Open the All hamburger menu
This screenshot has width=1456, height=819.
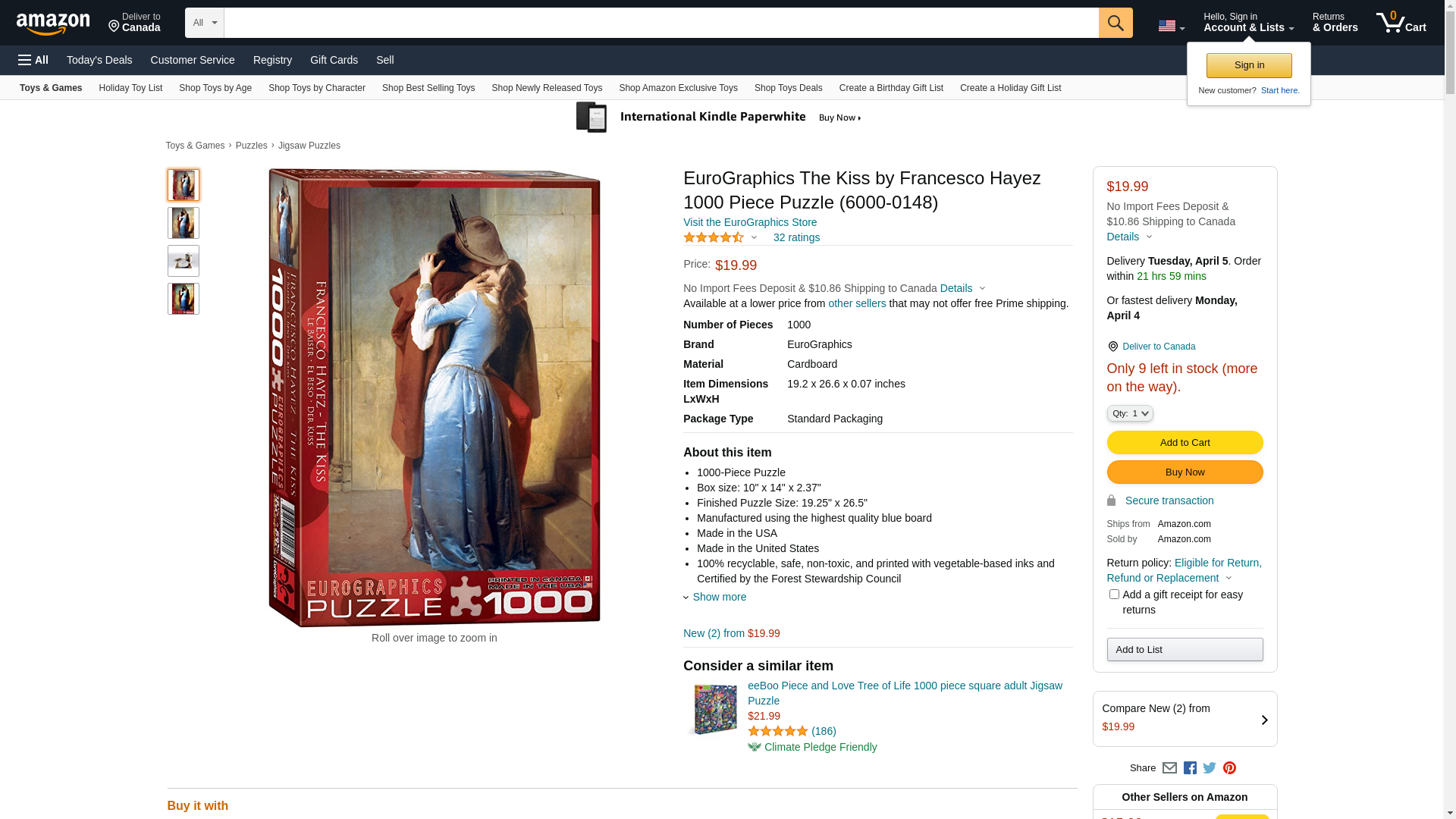[33, 60]
